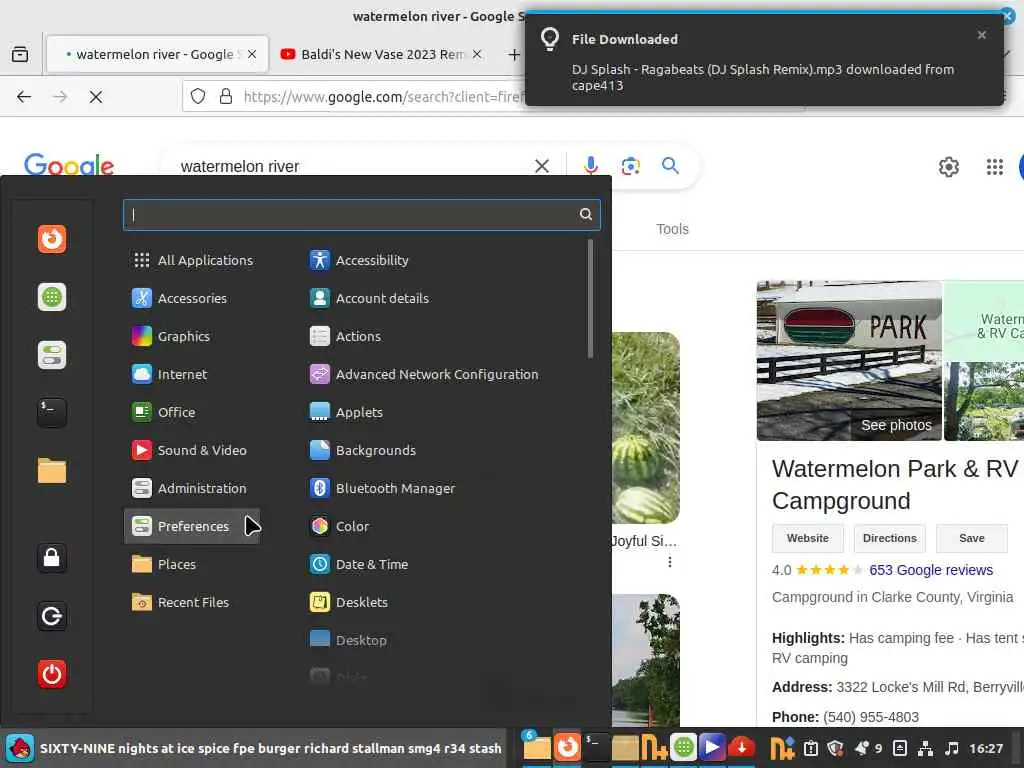Click the Website button for Watermelon Park
The height and width of the screenshot is (768, 1024).
(x=808, y=538)
